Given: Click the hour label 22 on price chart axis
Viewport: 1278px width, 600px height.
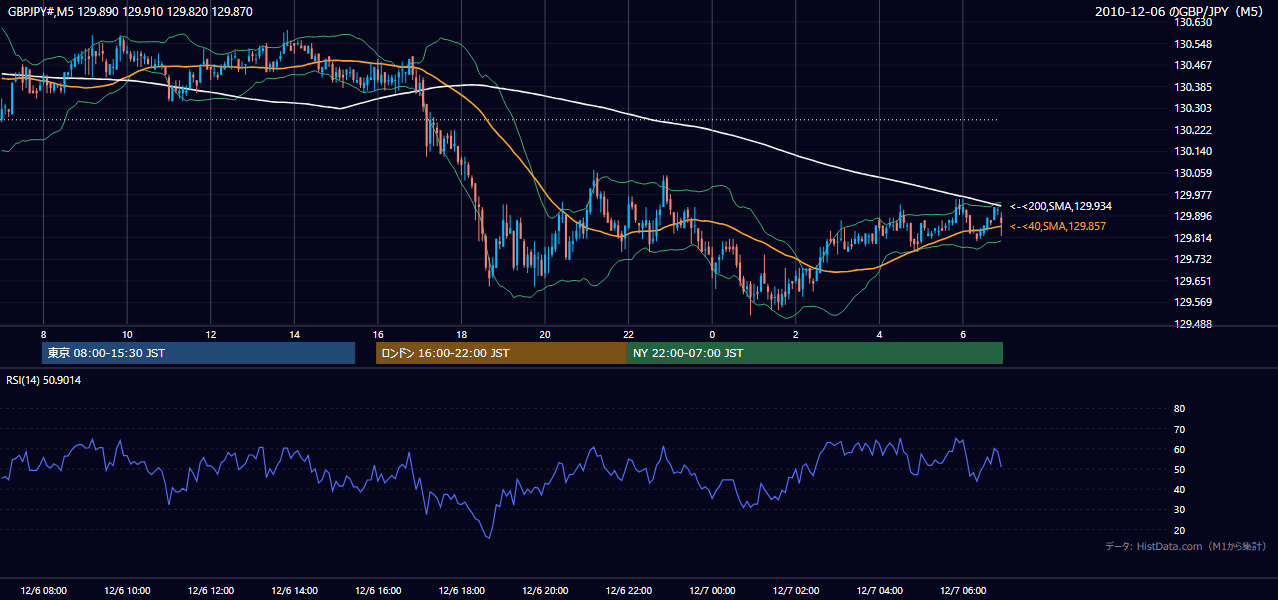Looking at the screenshot, I should (x=628, y=334).
